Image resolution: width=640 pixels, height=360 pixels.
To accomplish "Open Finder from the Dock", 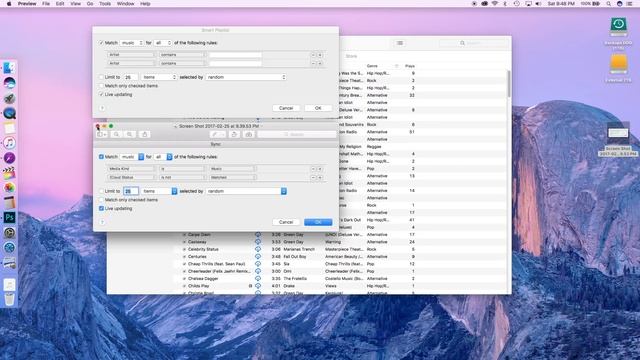I will pos(9,68).
